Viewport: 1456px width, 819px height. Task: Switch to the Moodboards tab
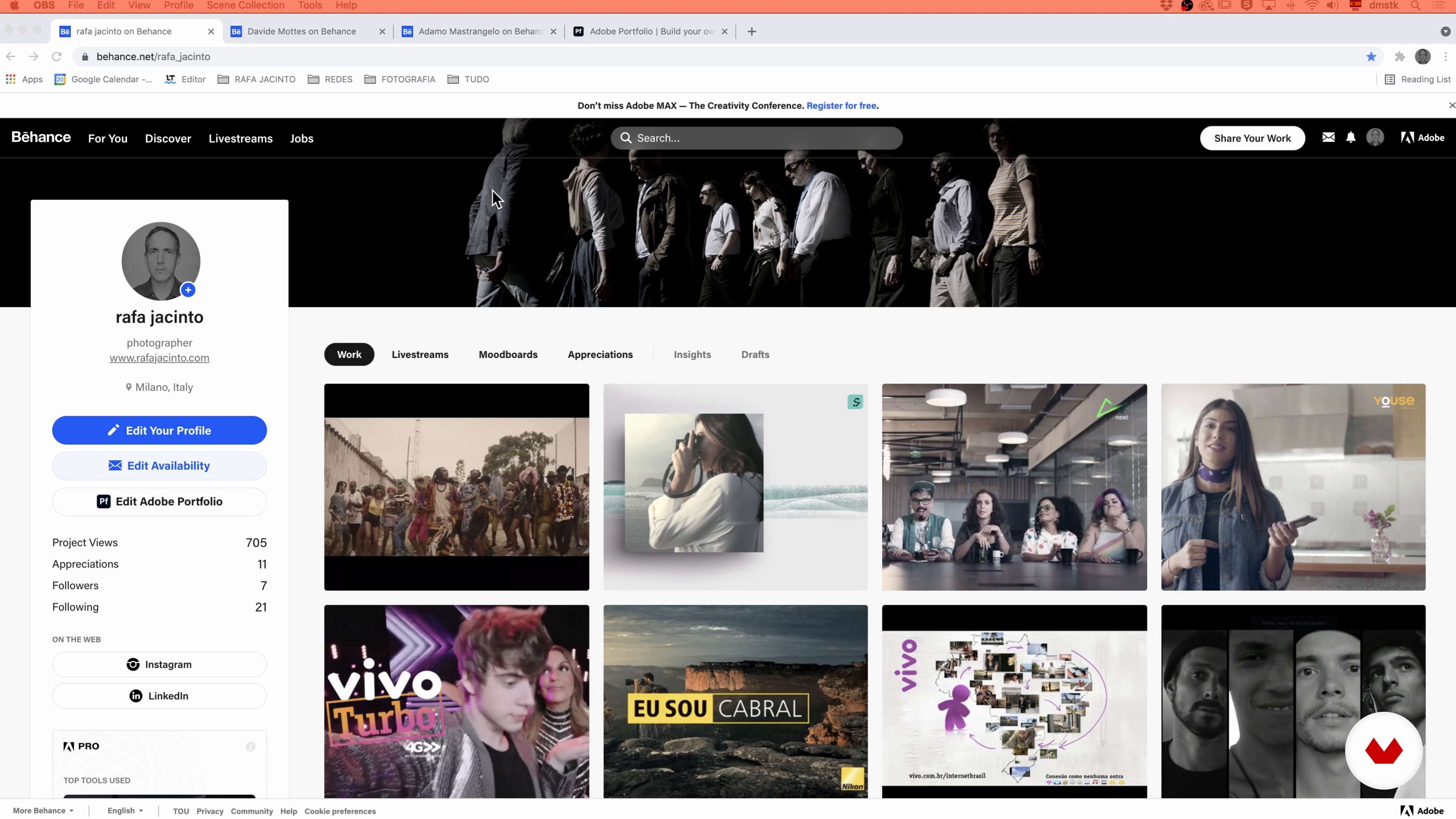(x=508, y=355)
